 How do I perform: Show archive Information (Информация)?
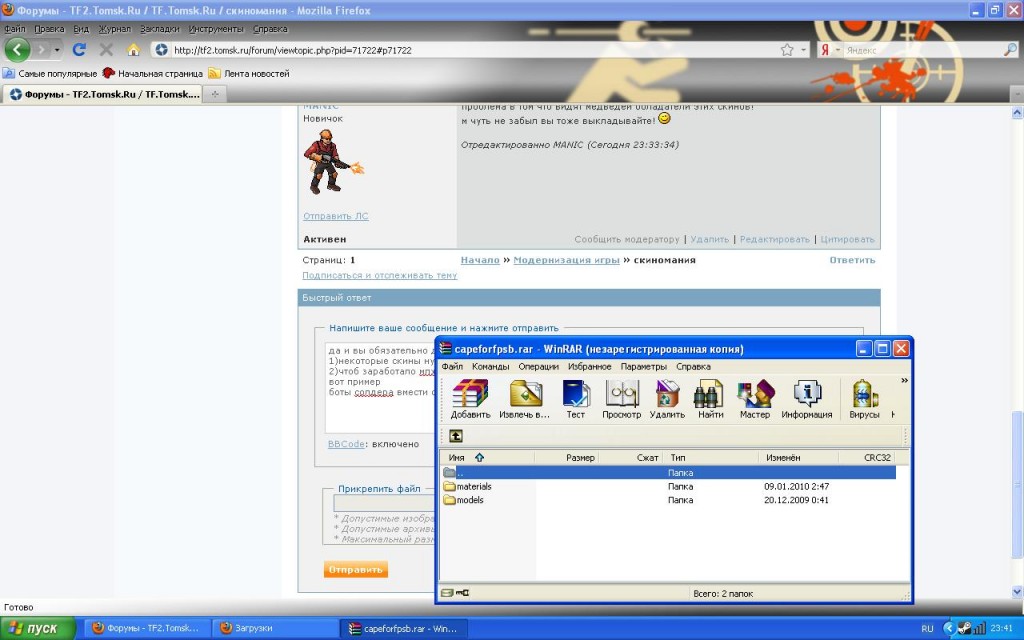[807, 398]
